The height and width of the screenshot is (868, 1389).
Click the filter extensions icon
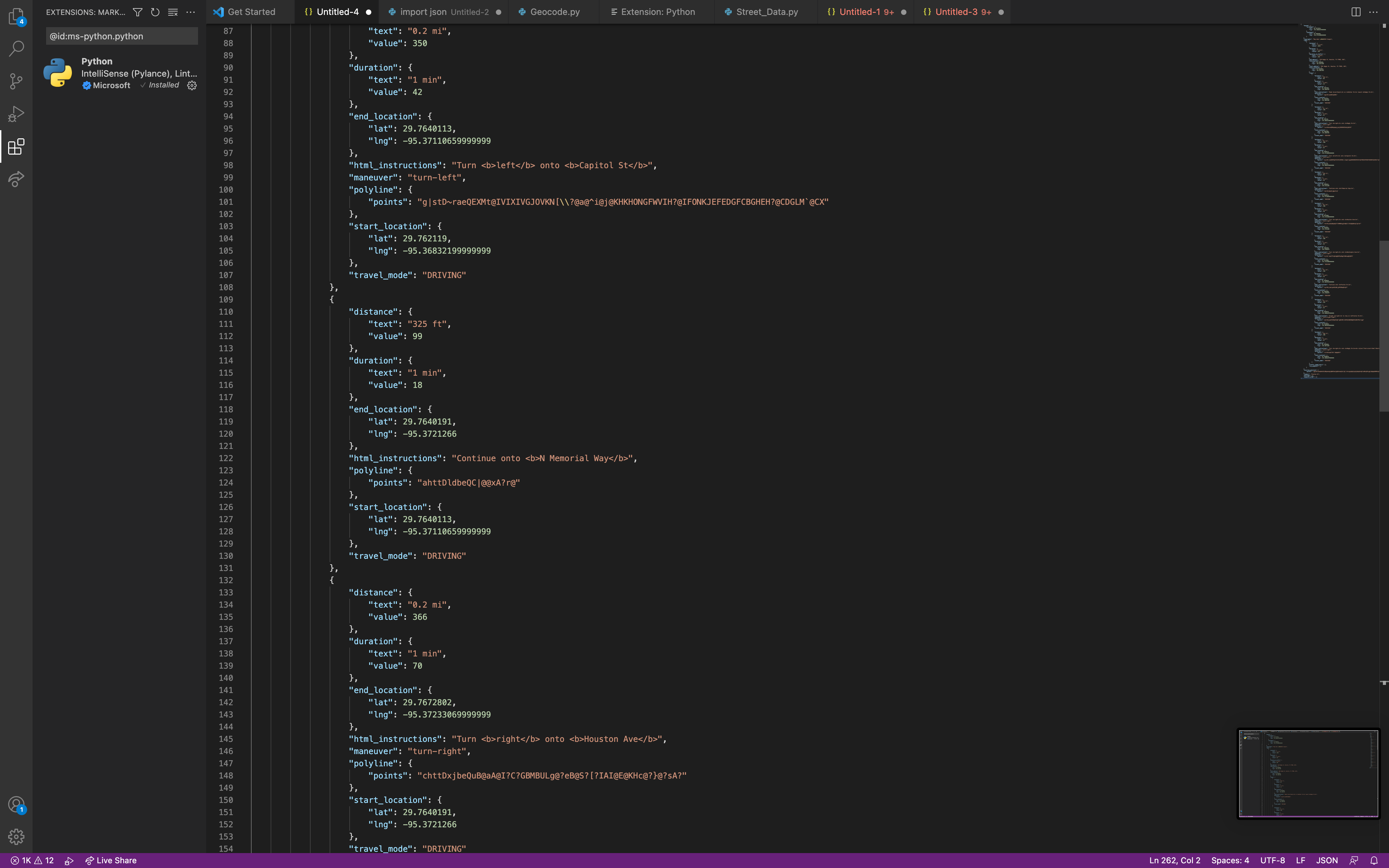click(138, 12)
